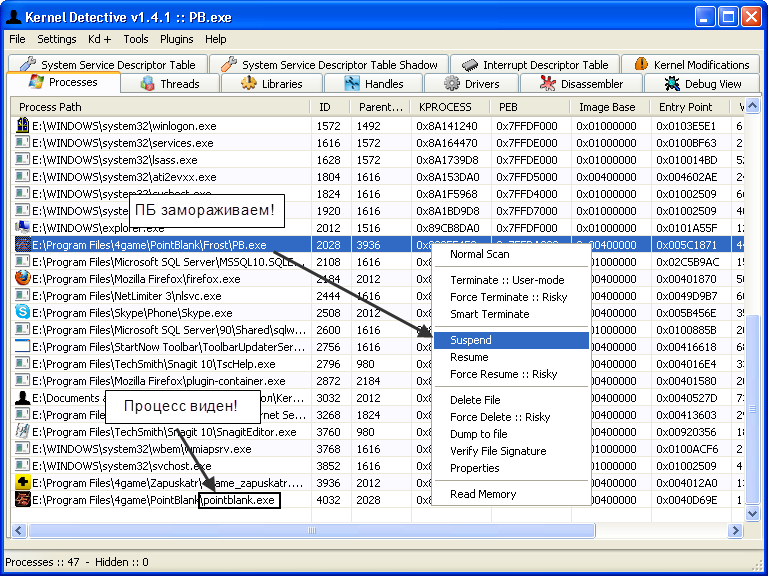Open Properties from context menu
The image size is (768, 576).
(x=511, y=468)
